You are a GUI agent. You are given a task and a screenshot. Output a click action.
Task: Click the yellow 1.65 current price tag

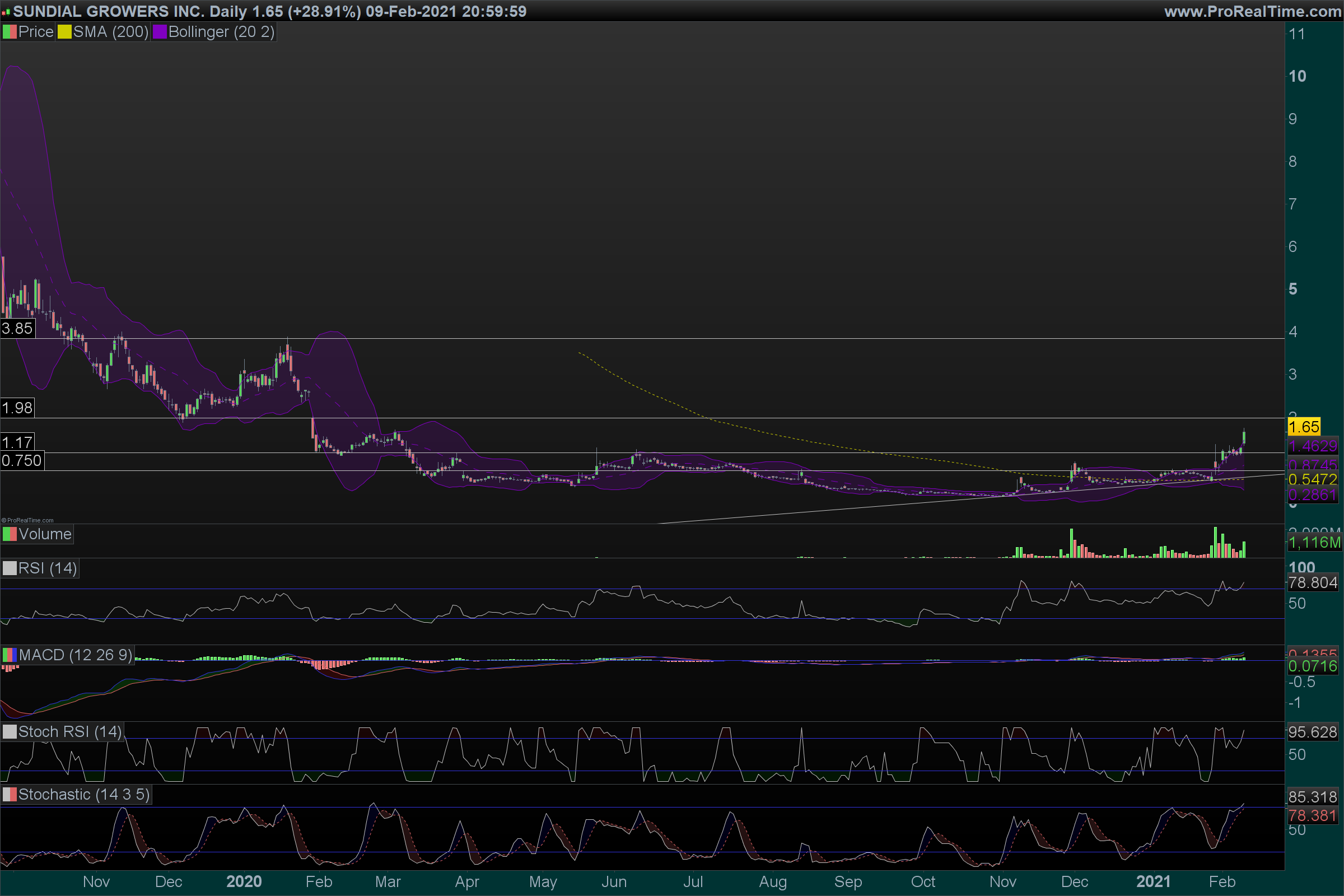(x=1304, y=427)
